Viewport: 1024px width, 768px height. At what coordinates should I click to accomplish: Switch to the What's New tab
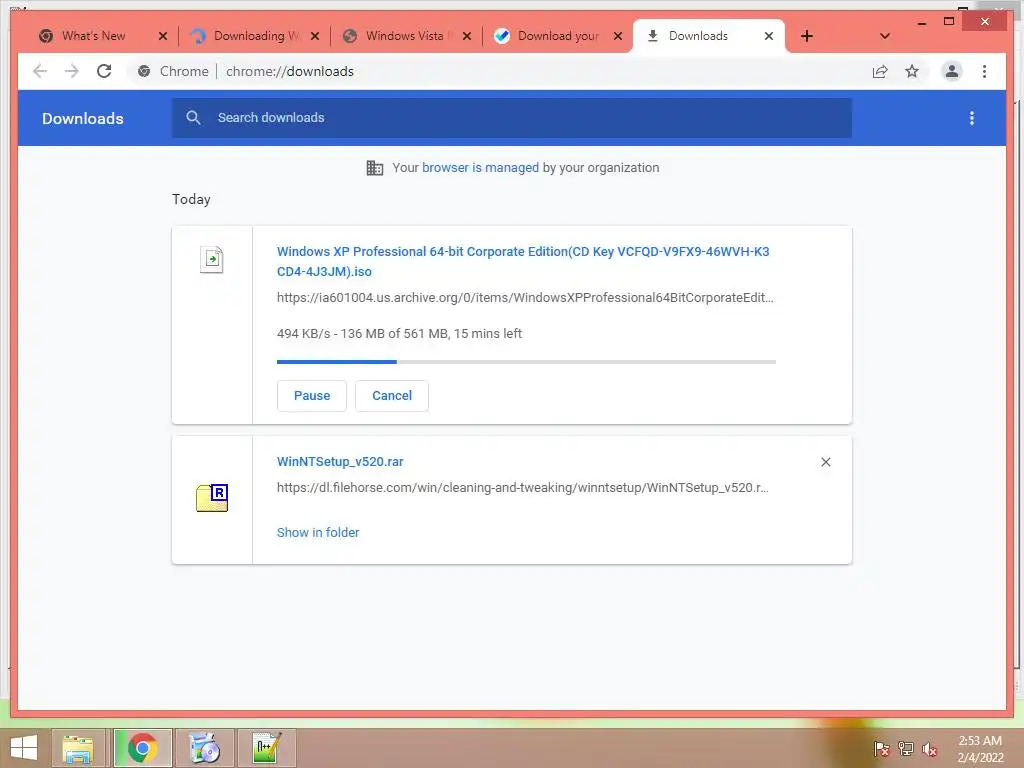pyautogui.click(x=93, y=36)
